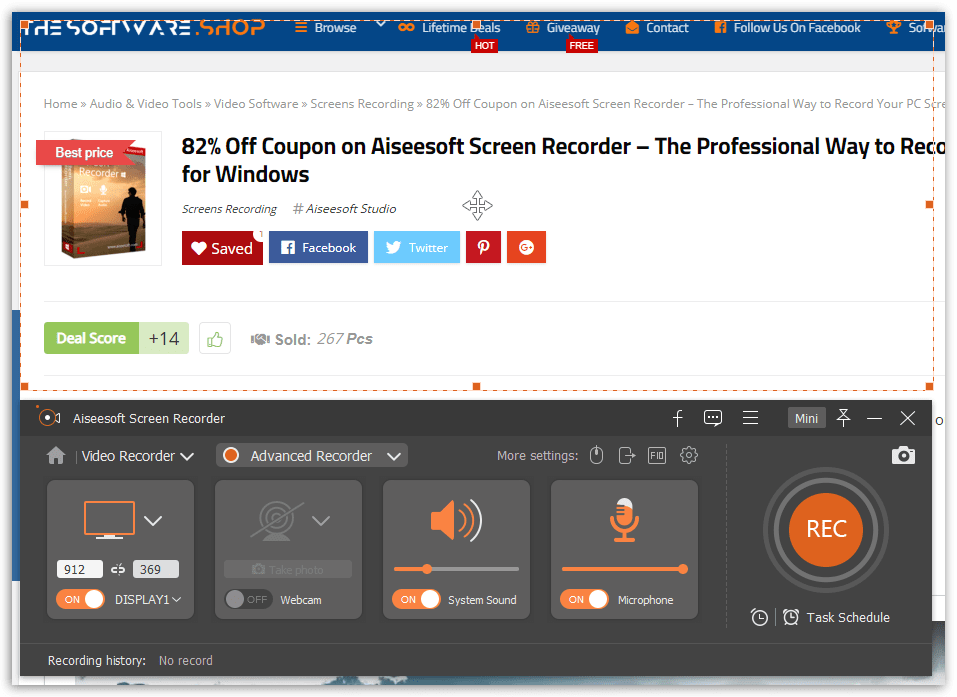Open the Browse menu
The height and width of the screenshot is (697, 957).
pos(326,27)
